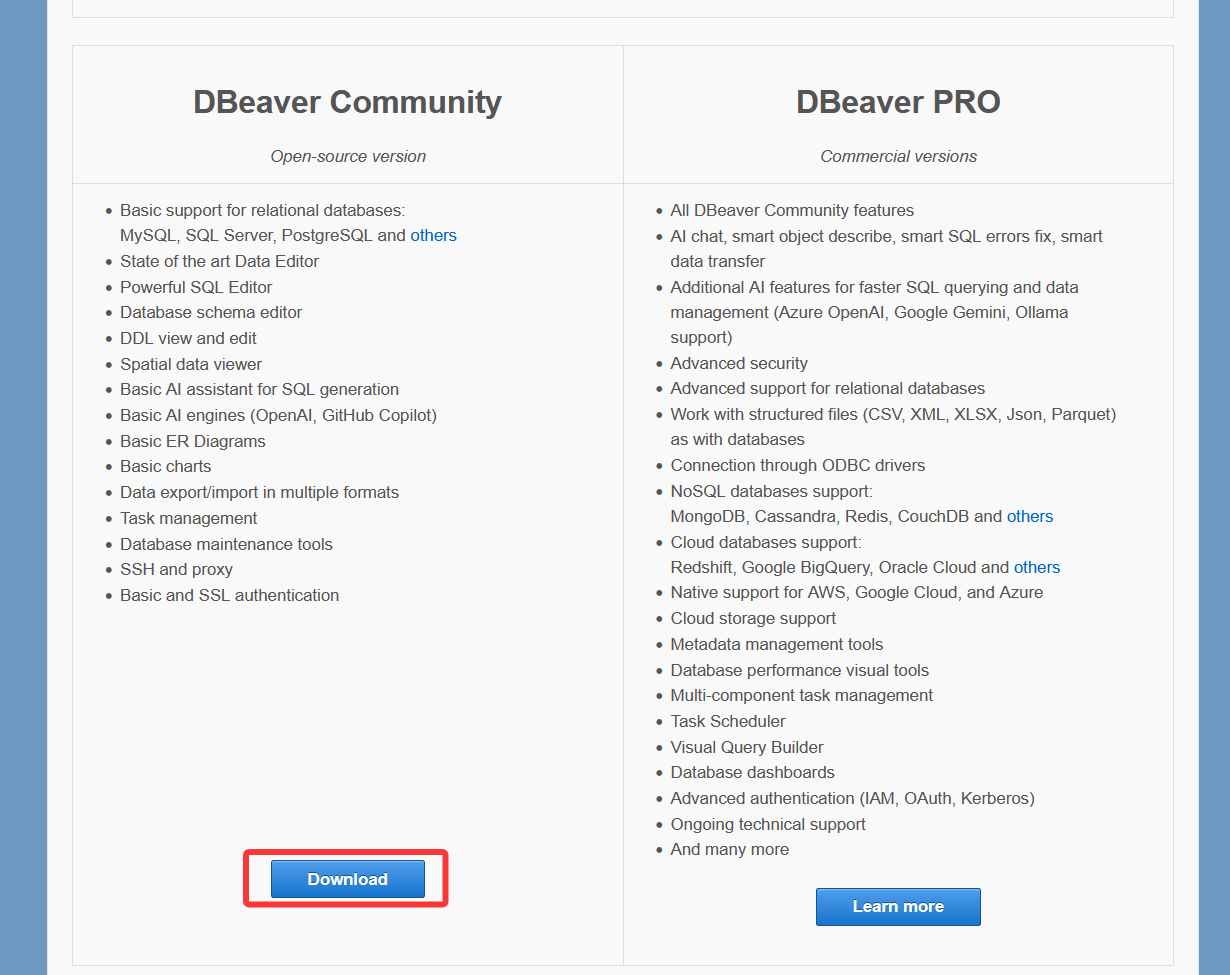Click the DBeaver Community heading
This screenshot has width=1230, height=975.
coord(347,102)
